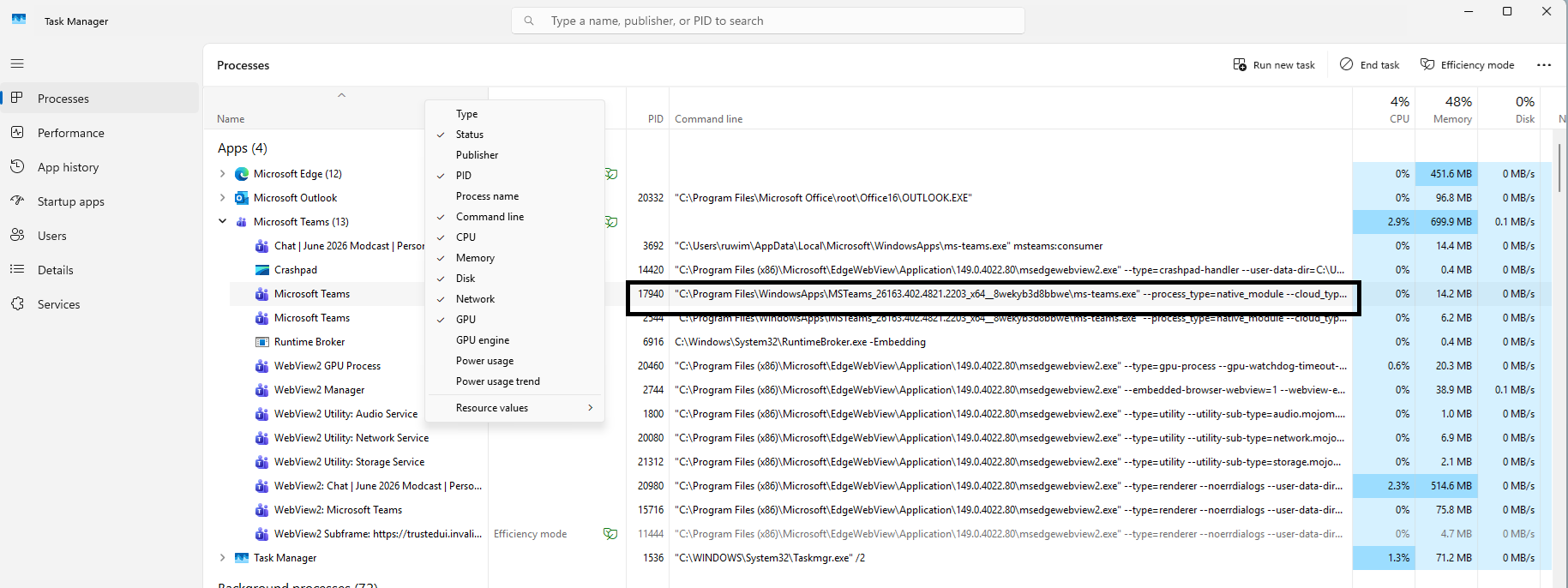Screen dimensions: 1568x588
Task: Sort by the Memory column header
Action: point(1446,109)
